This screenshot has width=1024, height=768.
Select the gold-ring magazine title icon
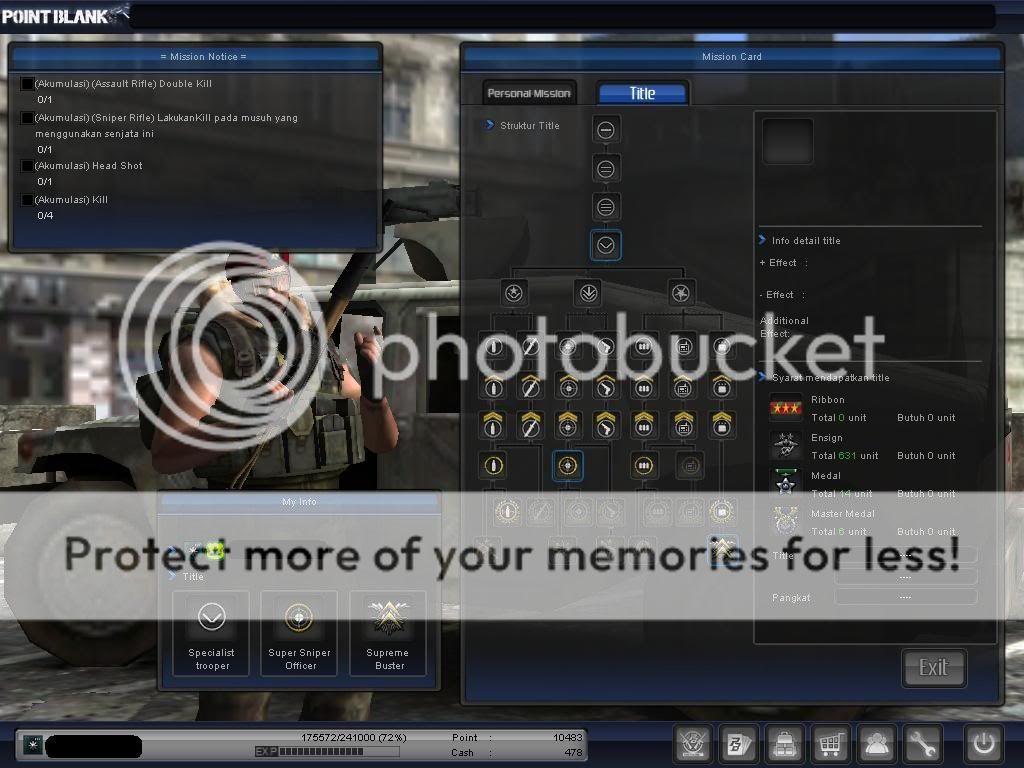tap(644, 466)
